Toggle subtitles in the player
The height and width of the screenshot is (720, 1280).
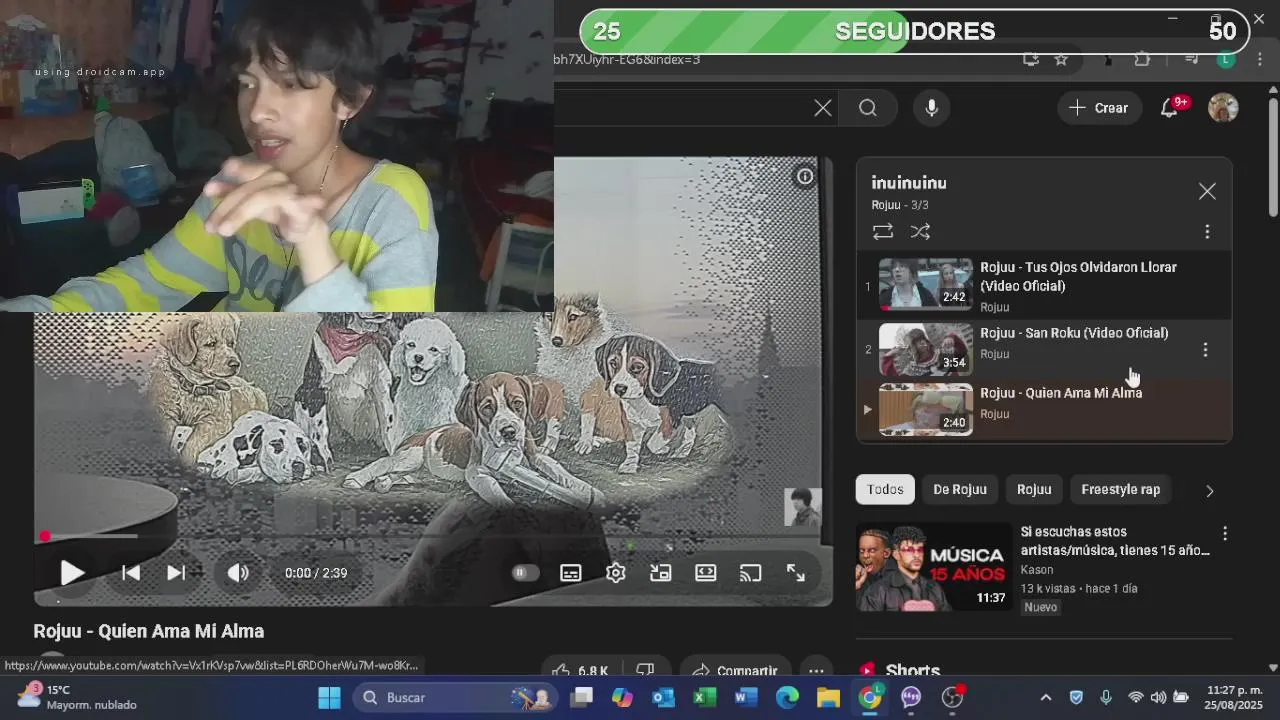click(571, 573)
